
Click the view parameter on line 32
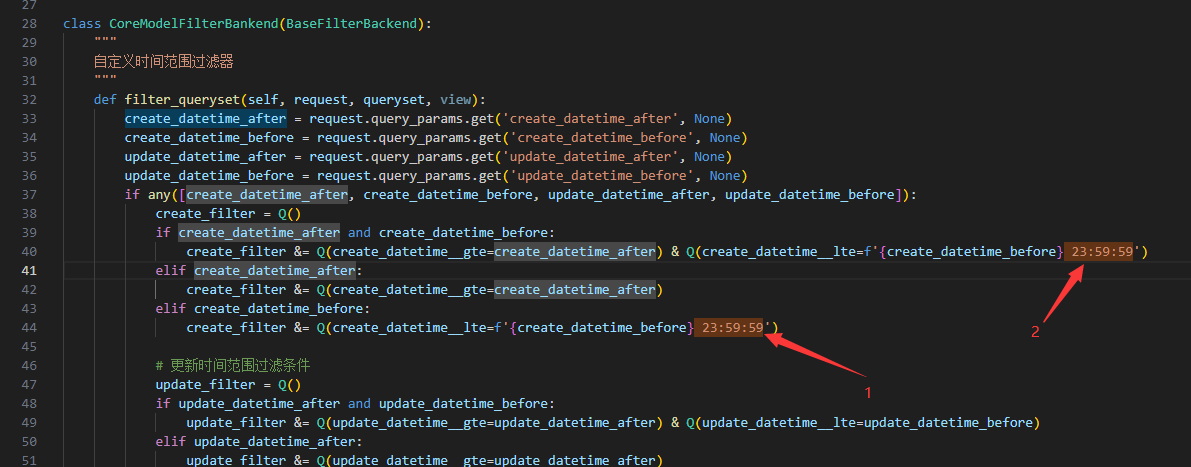456,99
